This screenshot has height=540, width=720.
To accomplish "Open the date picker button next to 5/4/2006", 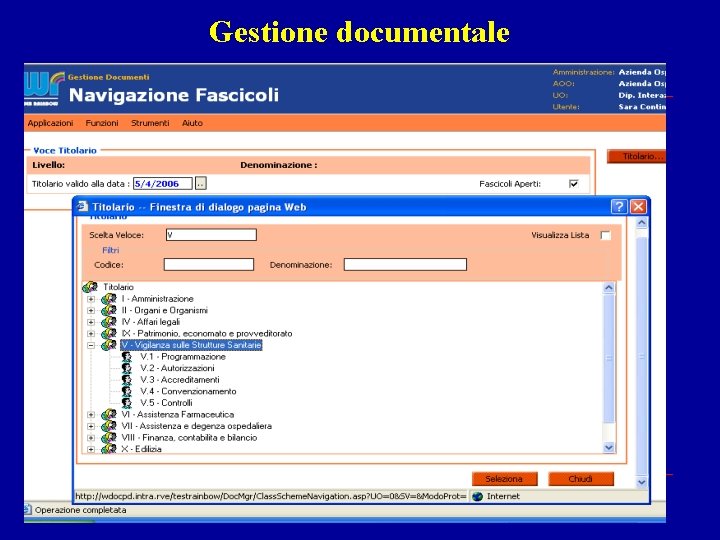I will click(x=201, y=183).
